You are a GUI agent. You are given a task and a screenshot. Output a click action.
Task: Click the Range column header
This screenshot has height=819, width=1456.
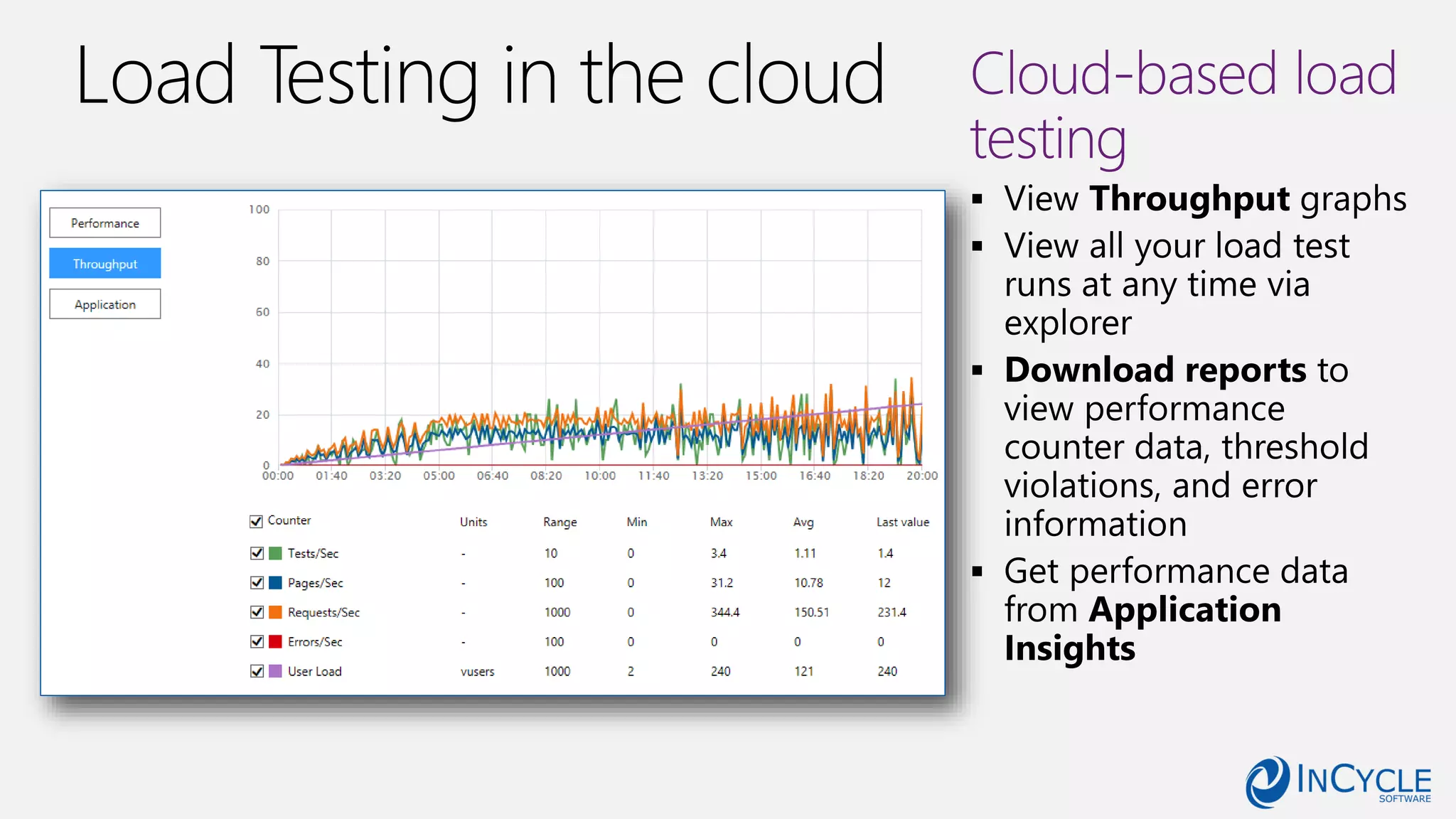click(560, 522)
